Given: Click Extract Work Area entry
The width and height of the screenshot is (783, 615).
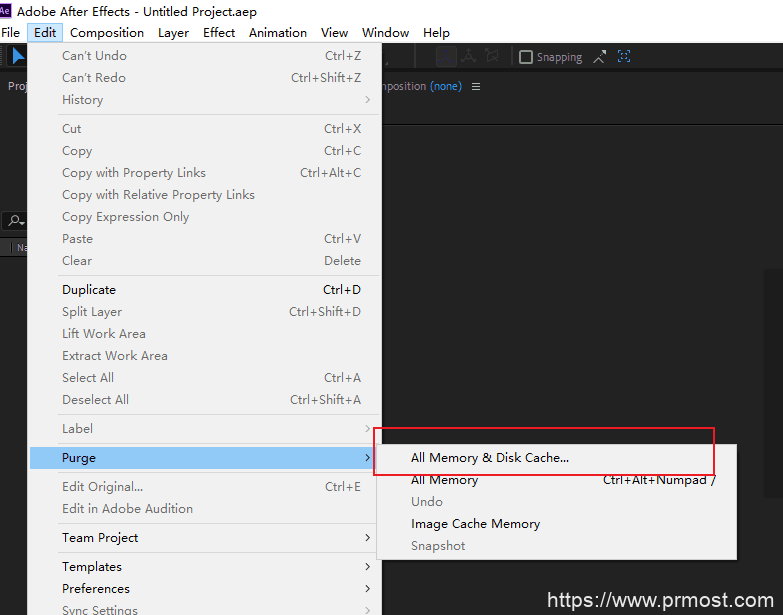Looking at the screenshot, I should pyautogui.click(x=204, y=355).
